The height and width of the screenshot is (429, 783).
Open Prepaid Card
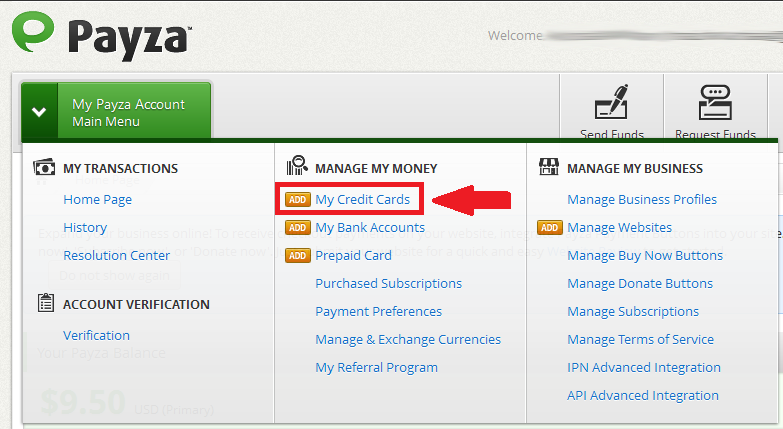[354, 256]
